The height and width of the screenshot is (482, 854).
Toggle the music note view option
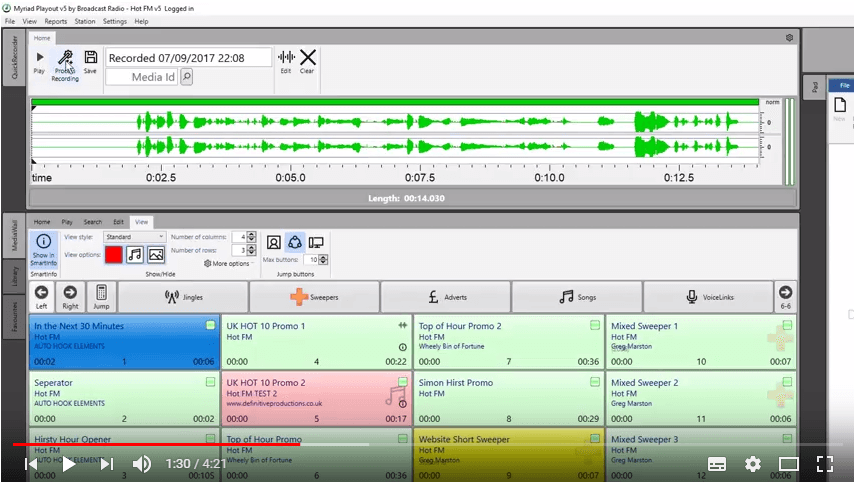coord(135,255)
